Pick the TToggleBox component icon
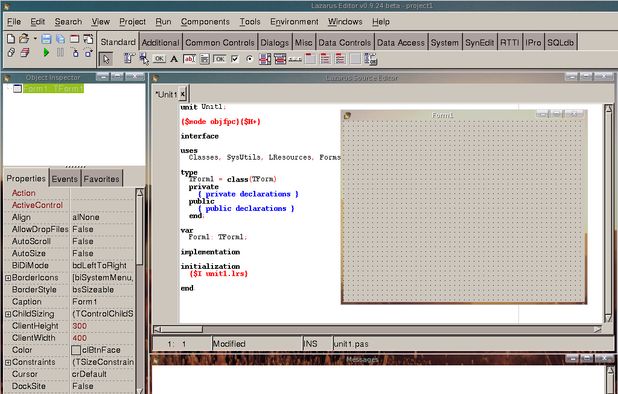The image size is (618, 394). (x=220, y=59)
